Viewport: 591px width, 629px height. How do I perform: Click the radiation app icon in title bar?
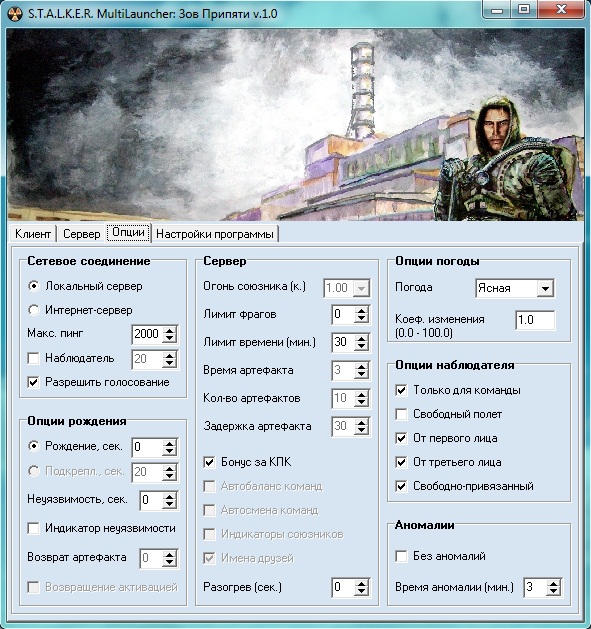[x=15, y=14]
